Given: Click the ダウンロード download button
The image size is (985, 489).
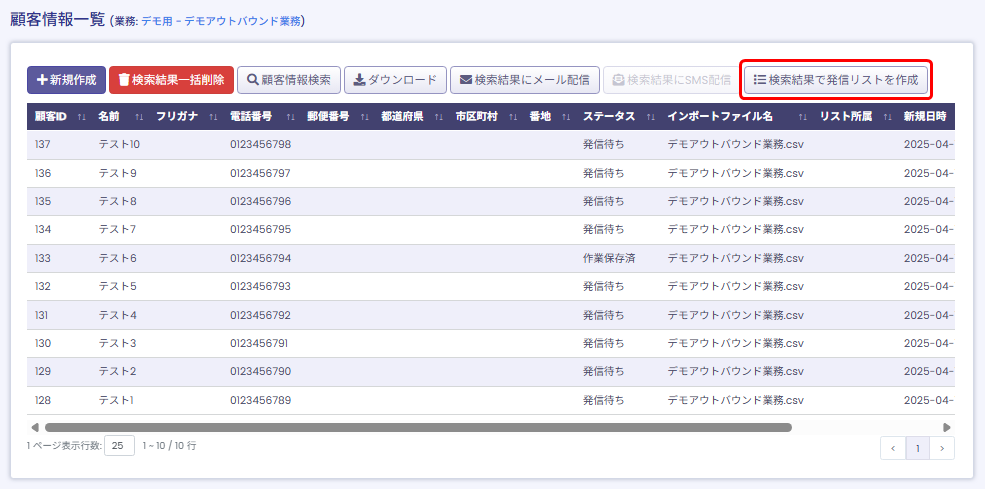Looking at the screenshot, I should (x=395, y=80).
